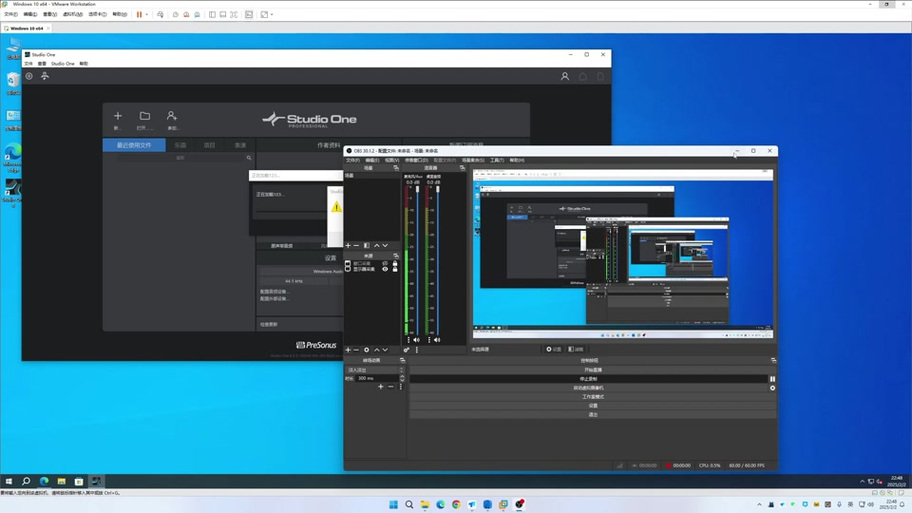Move scene up using Scenes panel arrow
This screenshot has height=513, width=912.
click(x=376, y=245)
